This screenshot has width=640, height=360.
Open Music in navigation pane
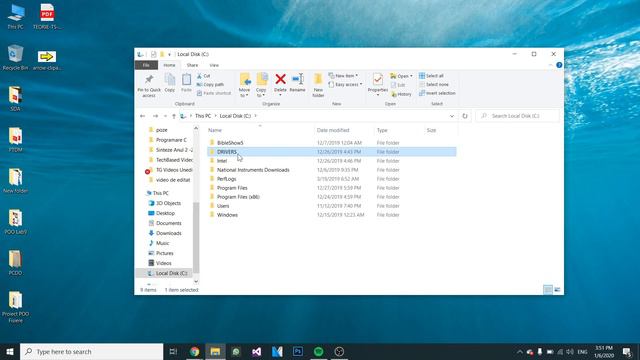point(162,243)
